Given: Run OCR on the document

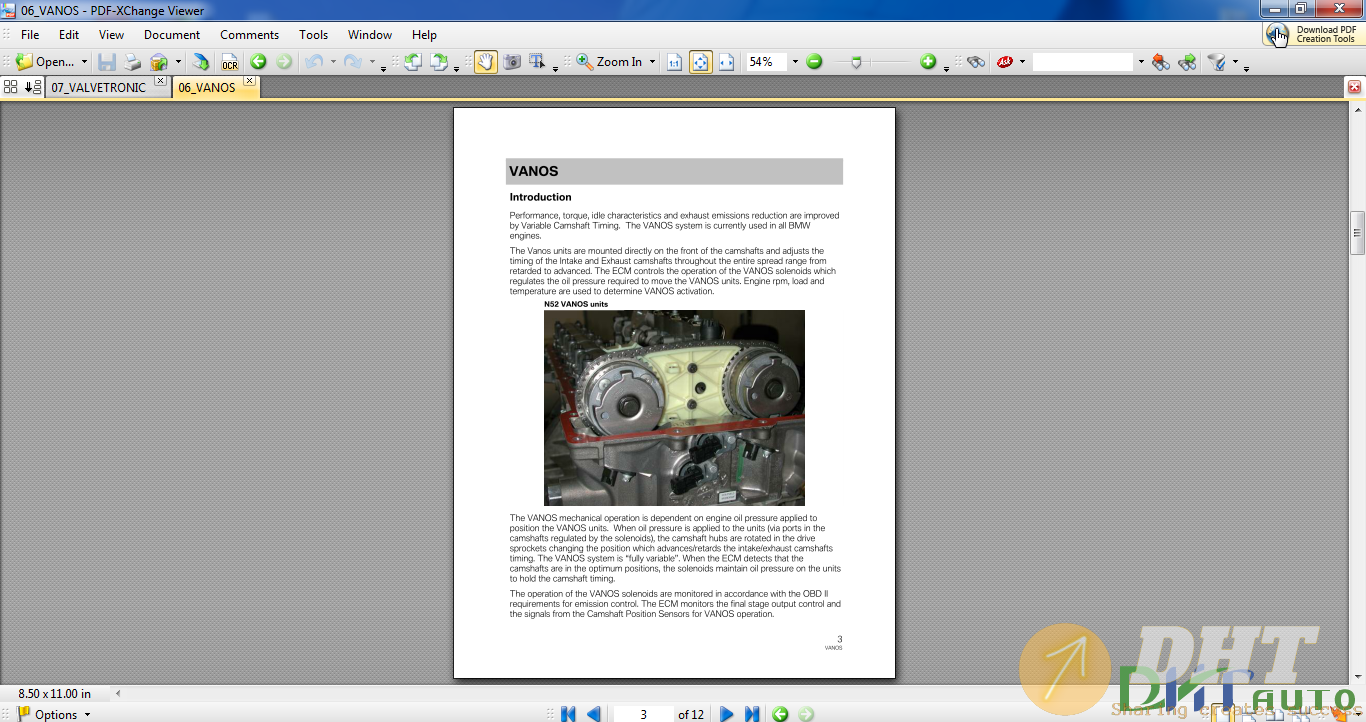Looking at the screenshot, I should 230,62.
